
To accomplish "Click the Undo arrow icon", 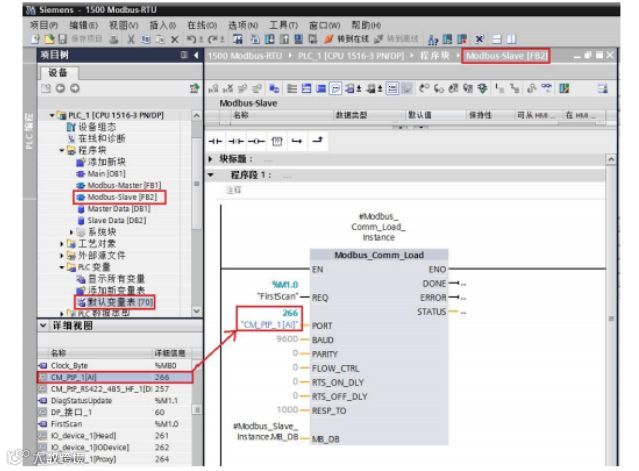I will (194, 40).
